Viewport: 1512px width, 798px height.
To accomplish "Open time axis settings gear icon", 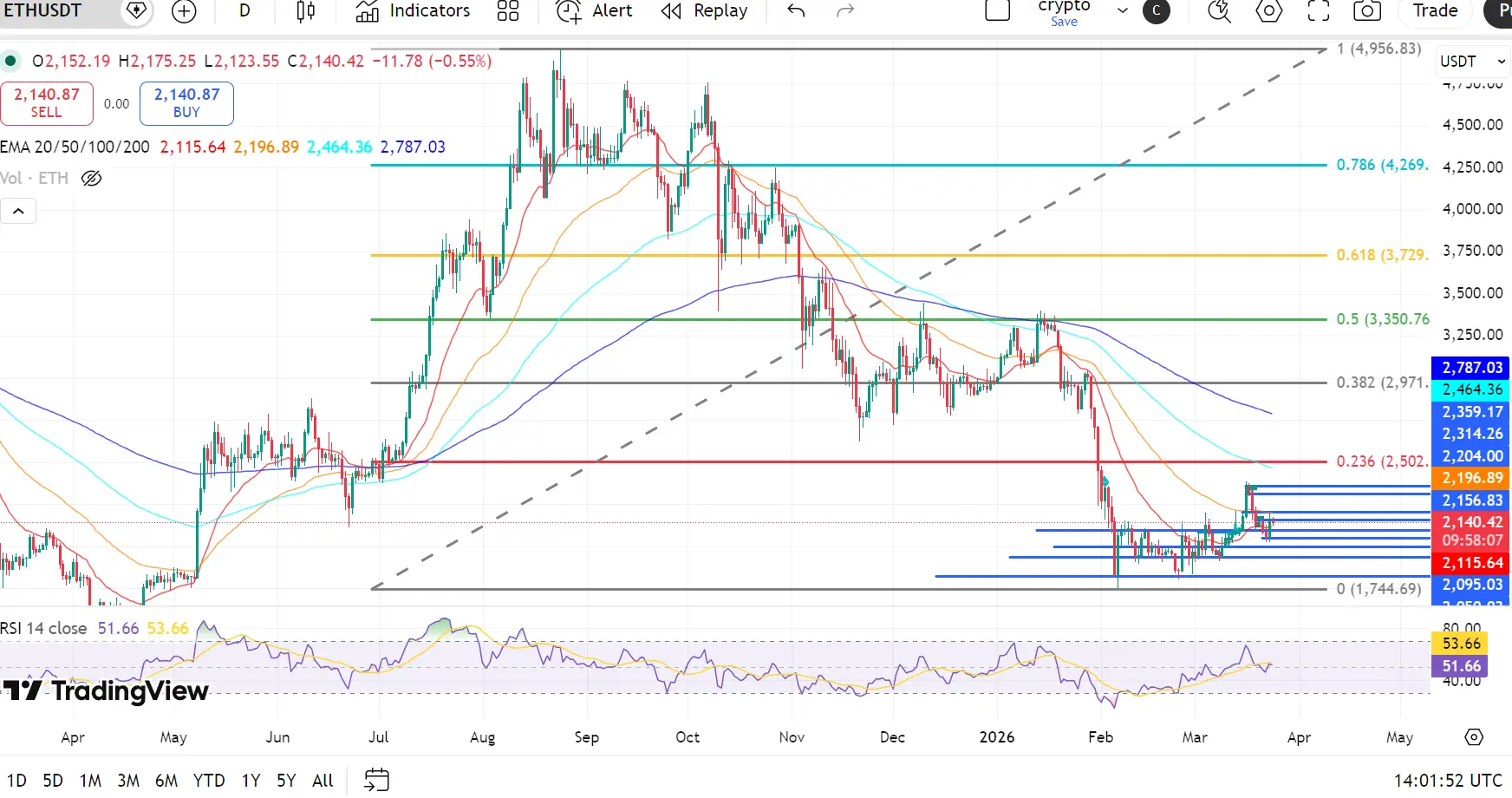I will pyautogui.click(x=1474, y=737).
